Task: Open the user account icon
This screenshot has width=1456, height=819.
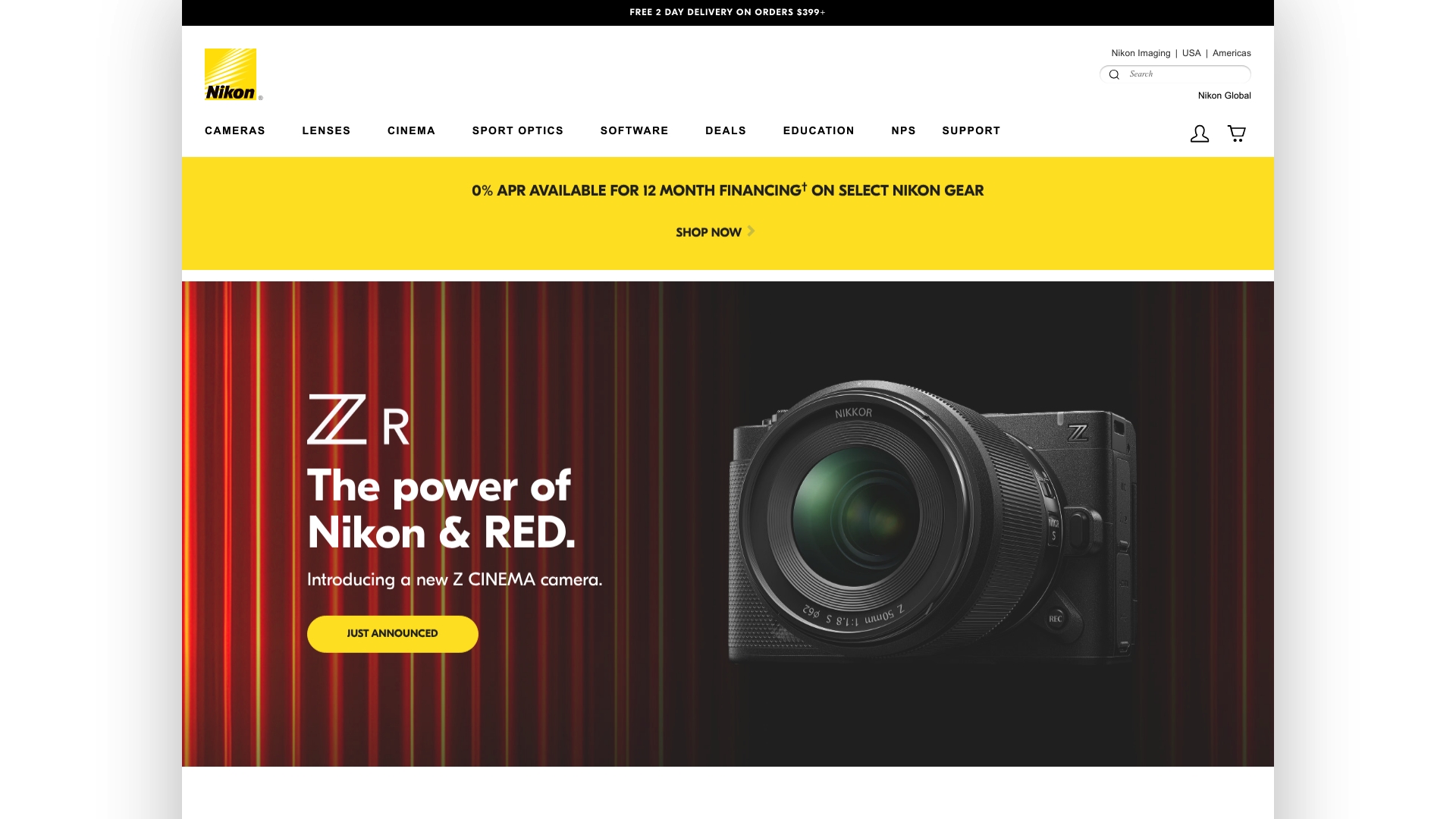Action: (x=1200, y=134)
